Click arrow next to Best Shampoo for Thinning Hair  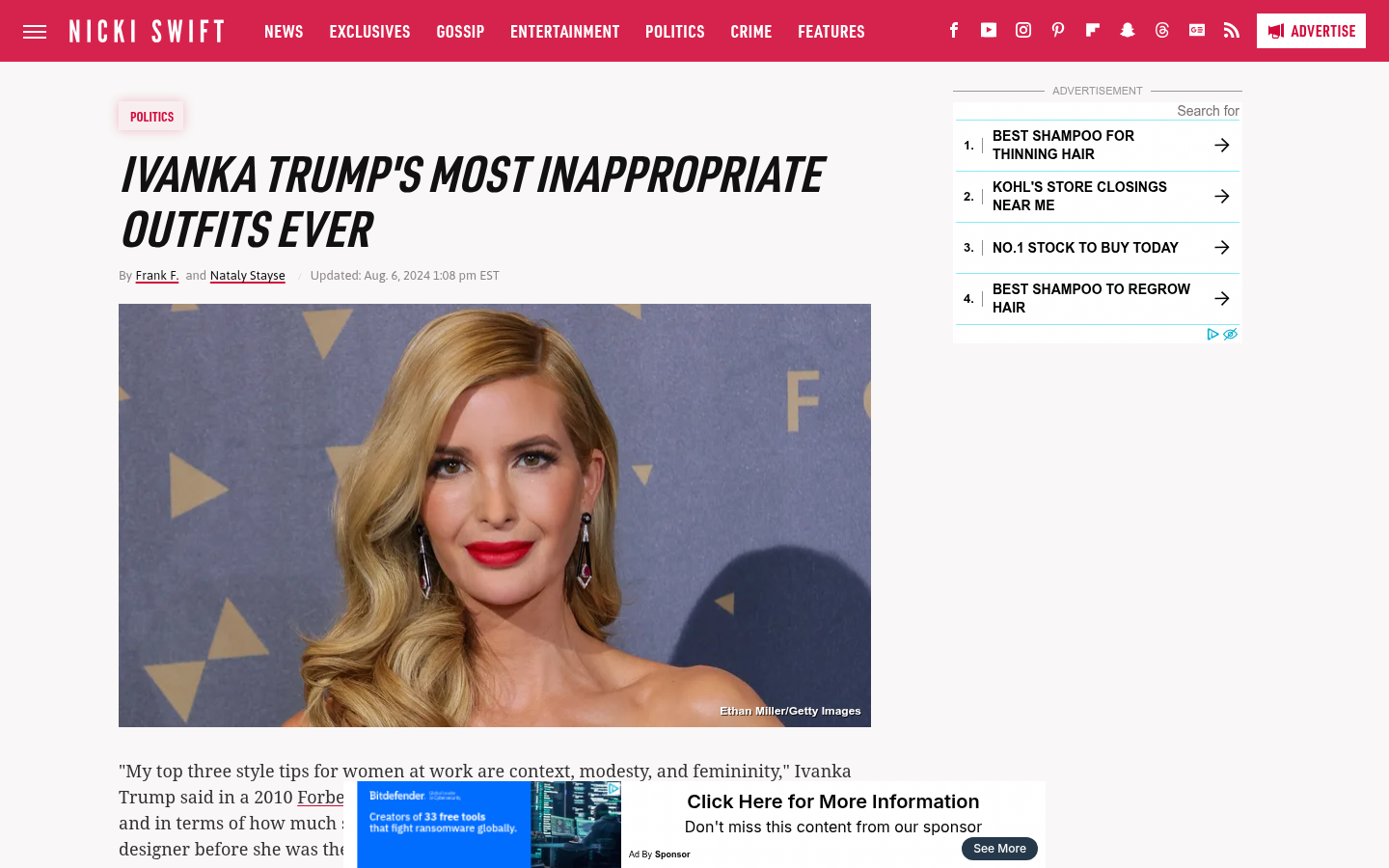pyautogui.click(x=1221, y=145)
